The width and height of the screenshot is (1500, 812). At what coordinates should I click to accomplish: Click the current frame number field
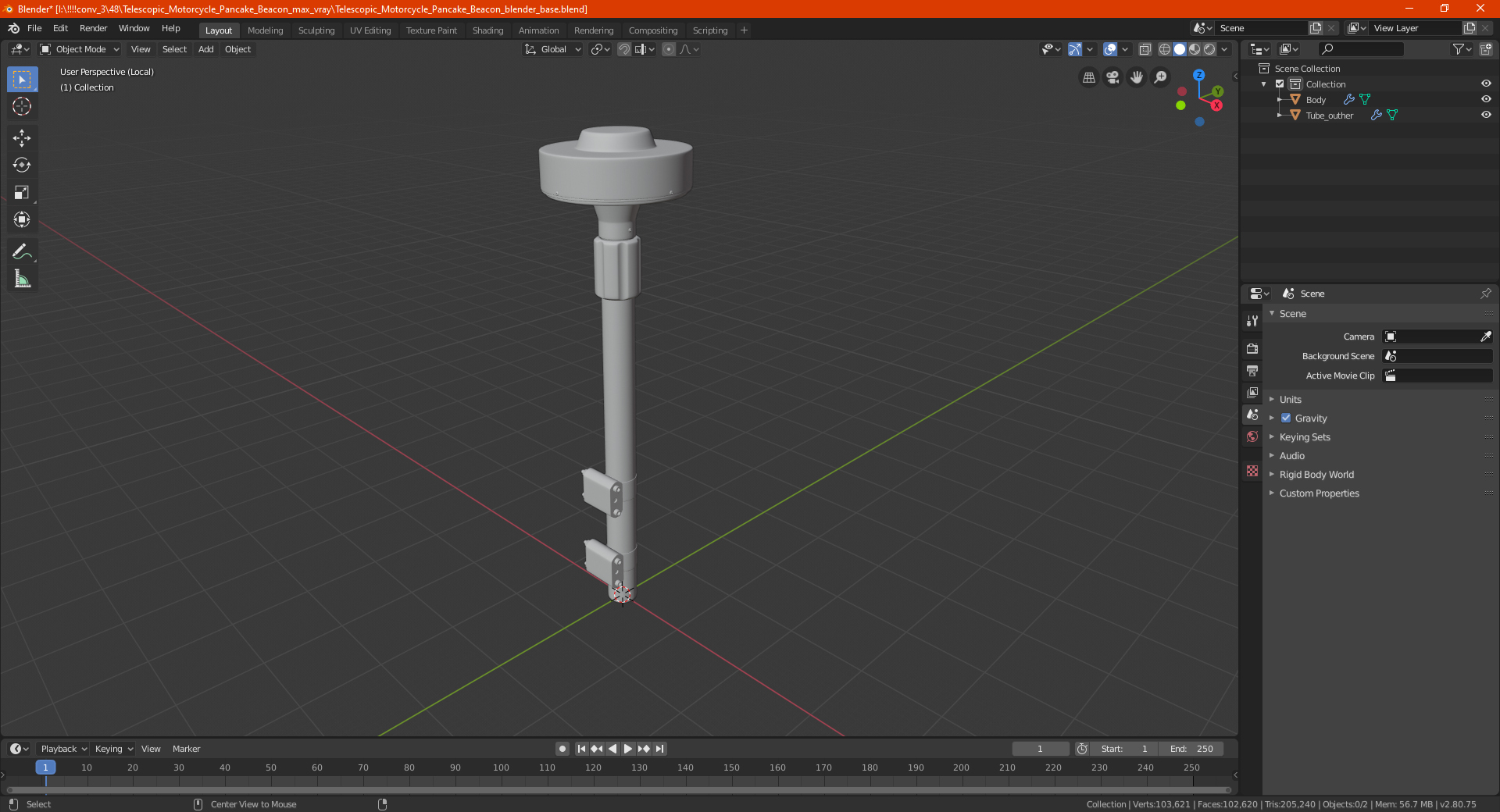(1040, 749)
